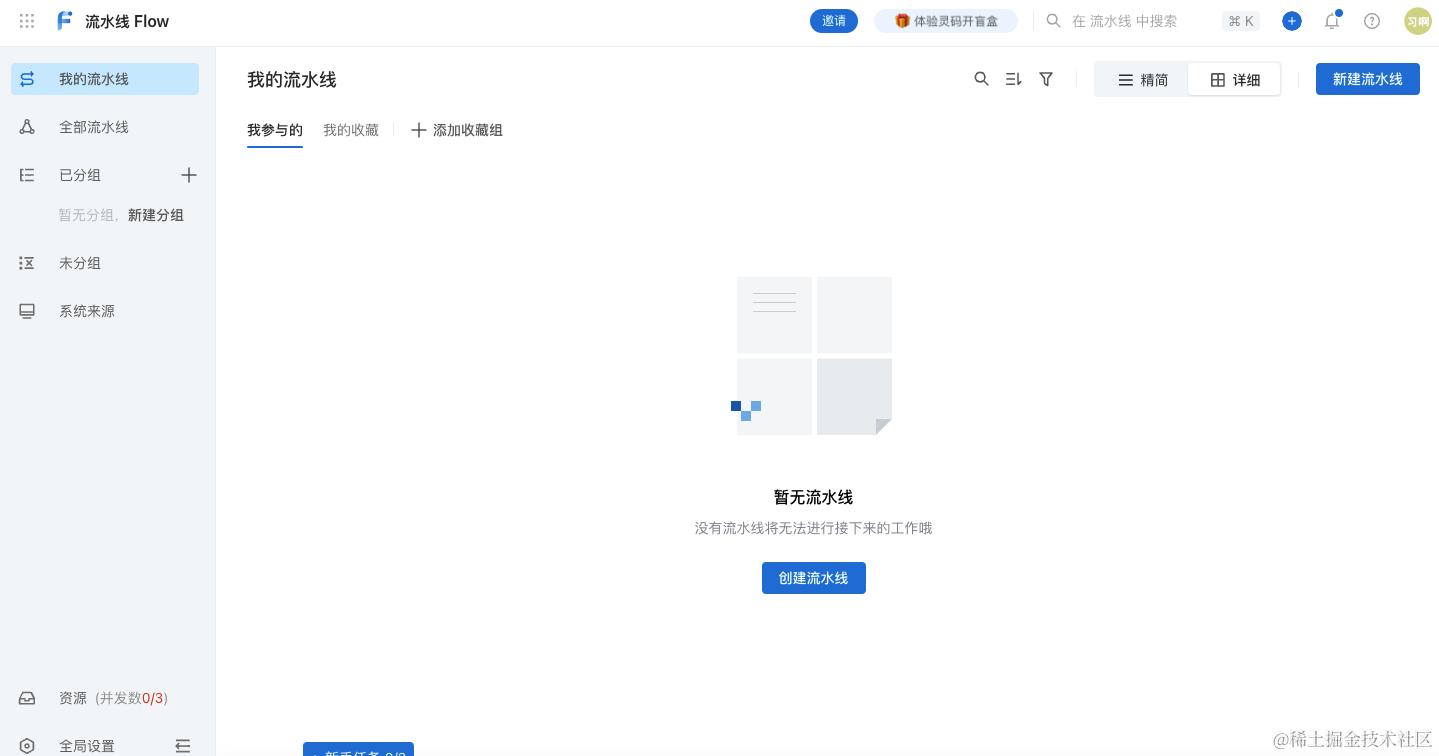Screen dimensions: 1439x756
Task: Select the 我参与的 tab
Action: click(x=275, y=130)
